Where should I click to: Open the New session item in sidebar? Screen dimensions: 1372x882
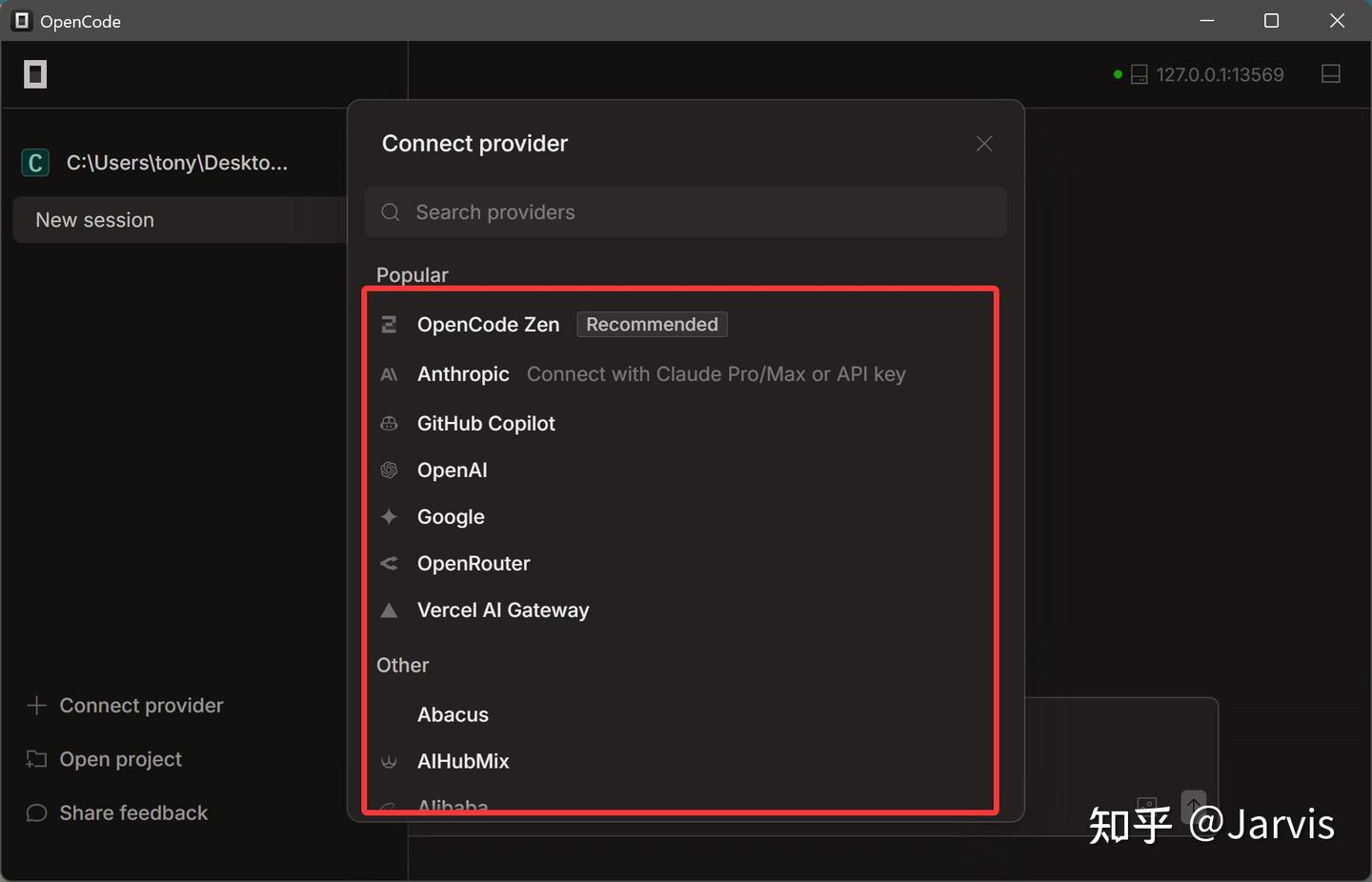[x=180, y=220]
